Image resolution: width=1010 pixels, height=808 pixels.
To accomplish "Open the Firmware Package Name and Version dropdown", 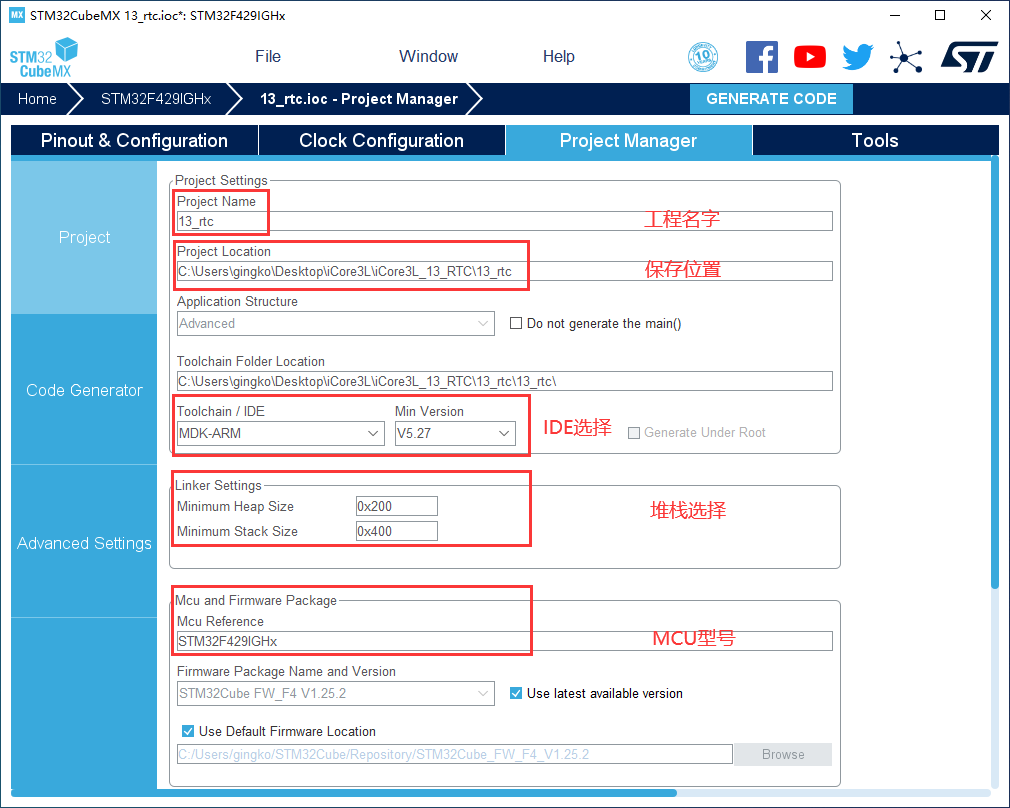I will click(x=336, y=693).
